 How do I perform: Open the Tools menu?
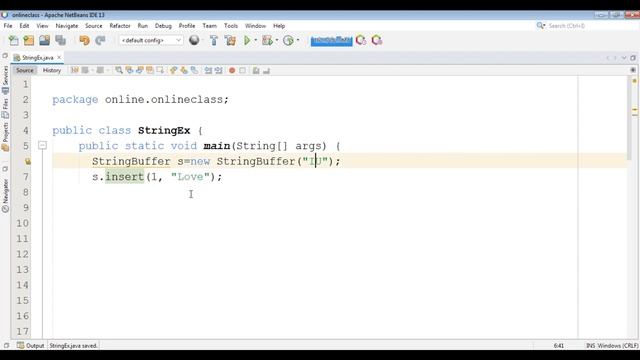(231, 26)
